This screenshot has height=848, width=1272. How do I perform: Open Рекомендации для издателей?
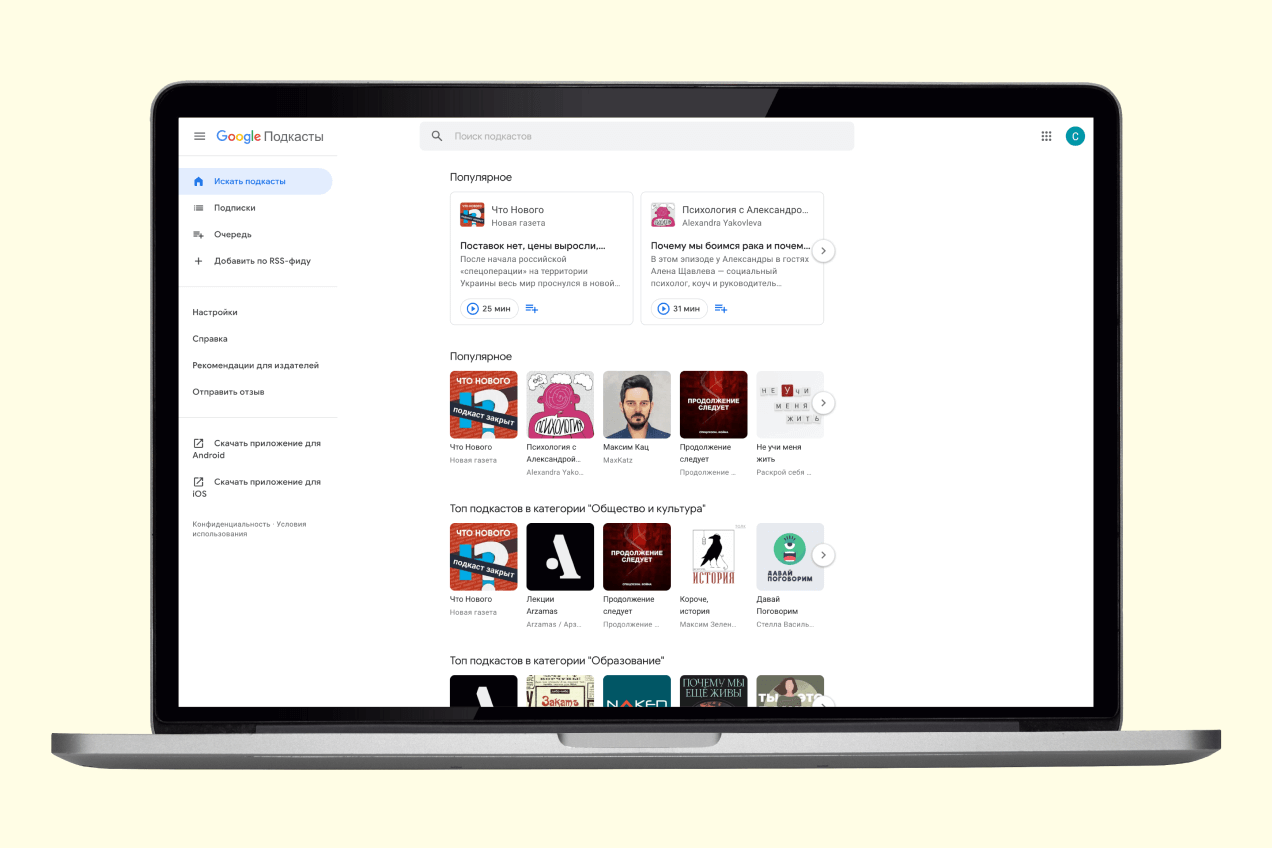pos(256,365)
